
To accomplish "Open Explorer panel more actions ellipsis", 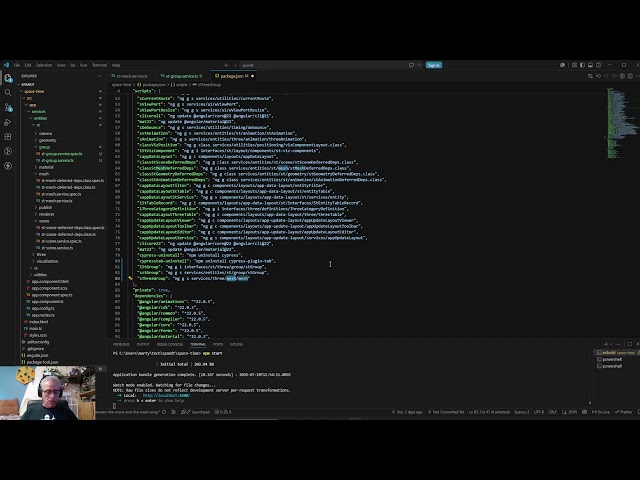I will tap(100, 76).
